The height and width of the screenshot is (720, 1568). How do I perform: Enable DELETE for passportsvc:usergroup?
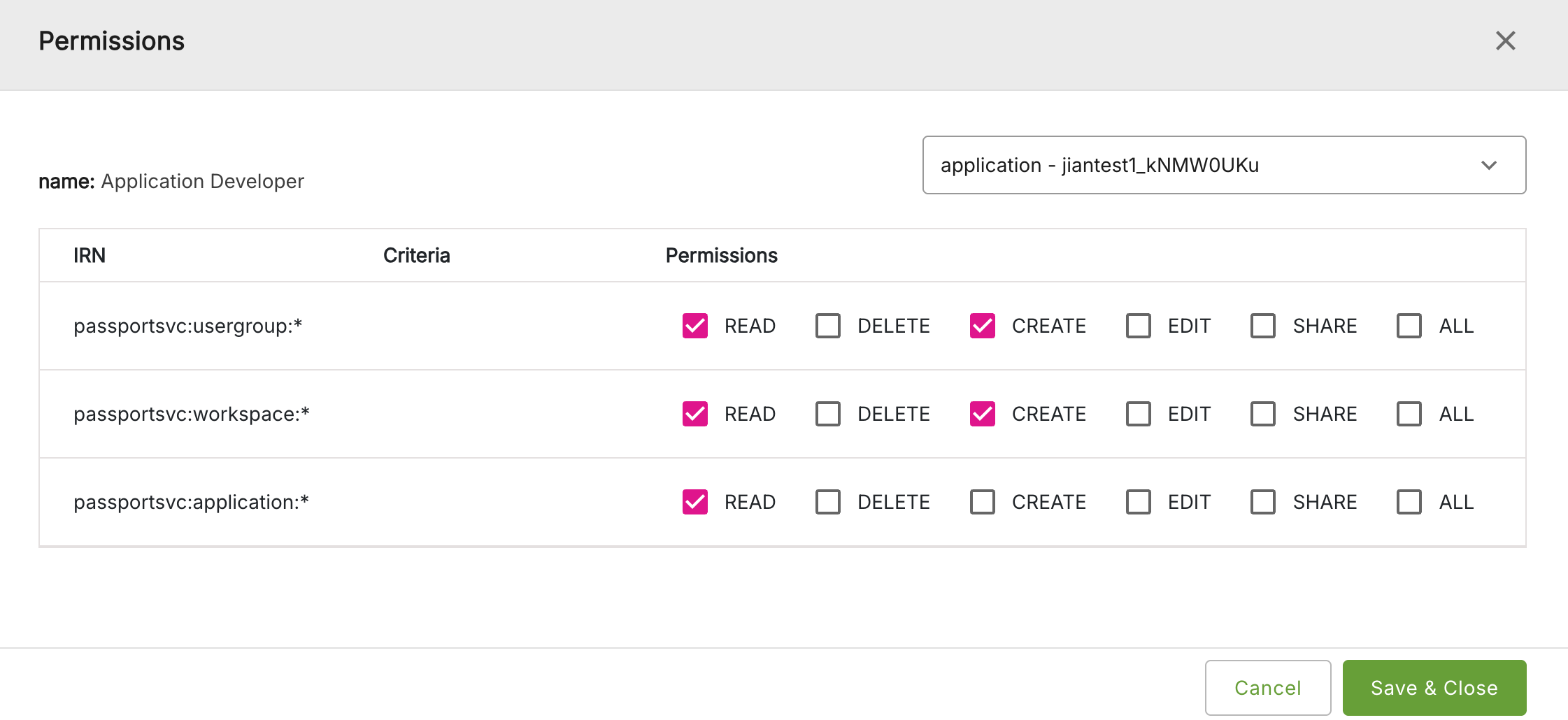(x=828, y=326)
